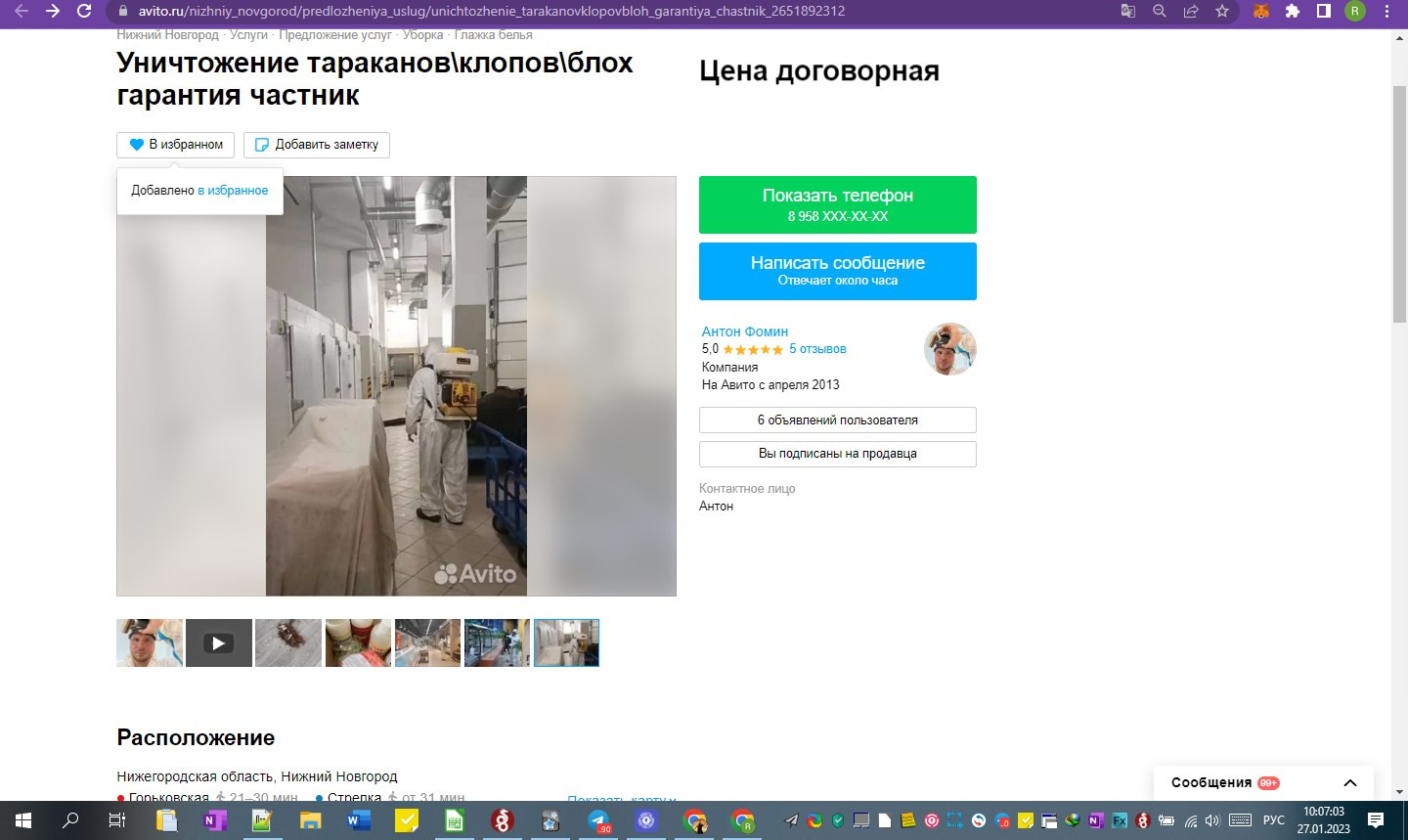Select the last highlighted gallery thumbnail

pyautogui.click(x=566, y=642)
